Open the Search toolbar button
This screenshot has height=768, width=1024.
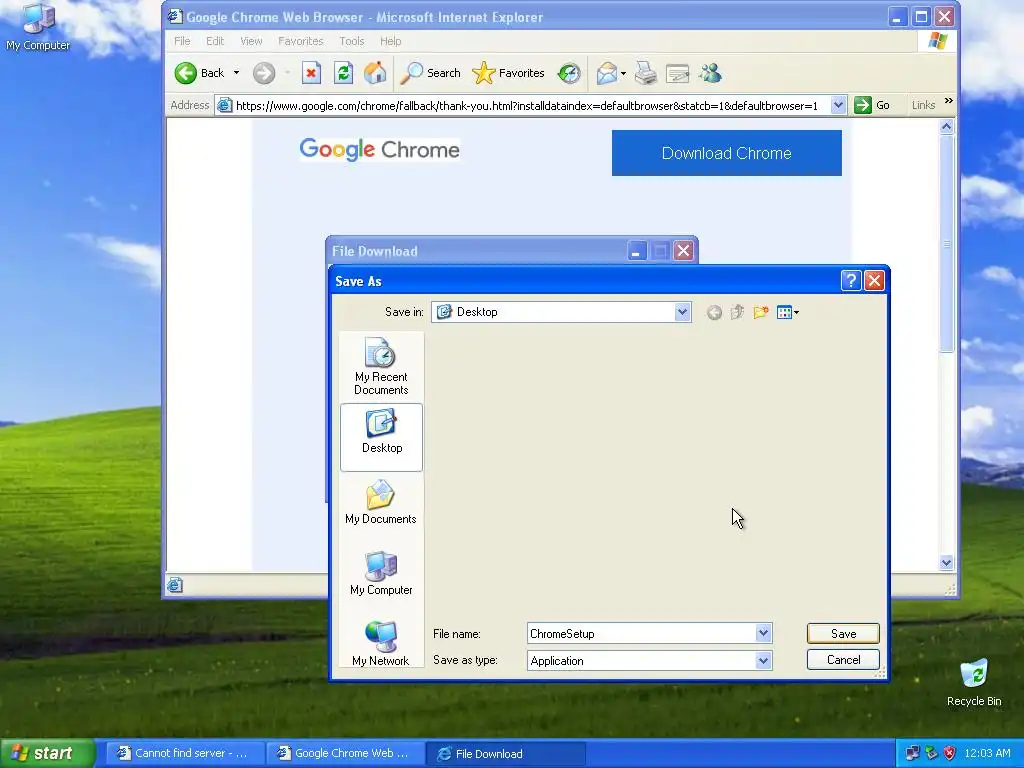coord(430,73)
